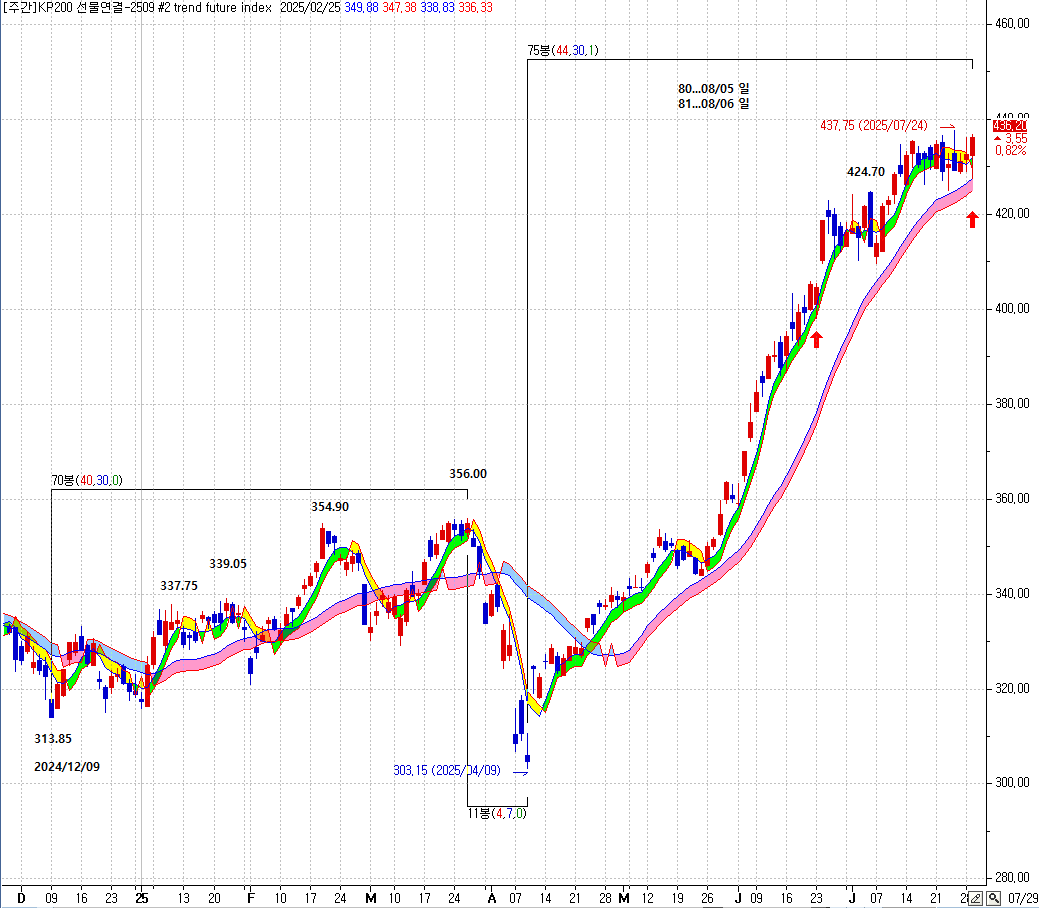Open the magnifier zoom tool
The image size is (1039, 908).
pyautogui.click(x=993, y=899)
